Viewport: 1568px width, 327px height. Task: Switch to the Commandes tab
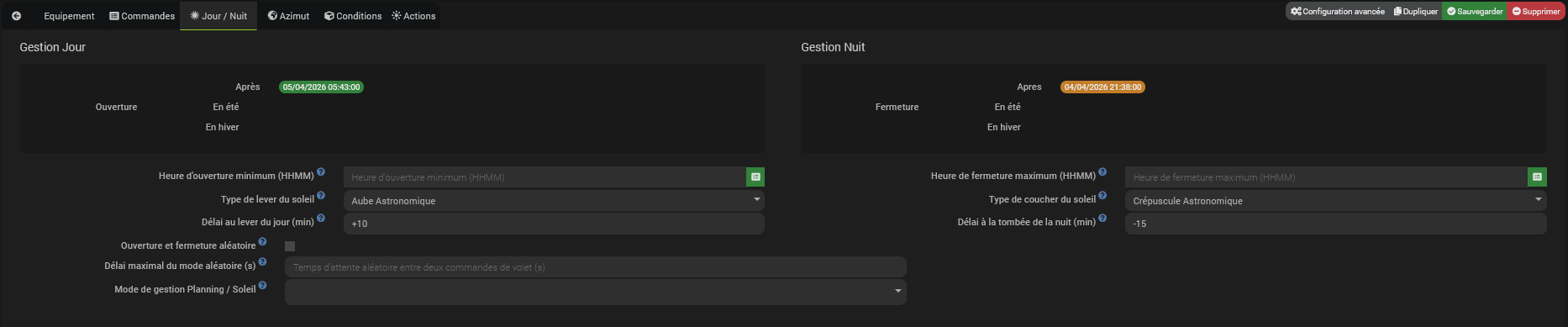tap(142, 16)
